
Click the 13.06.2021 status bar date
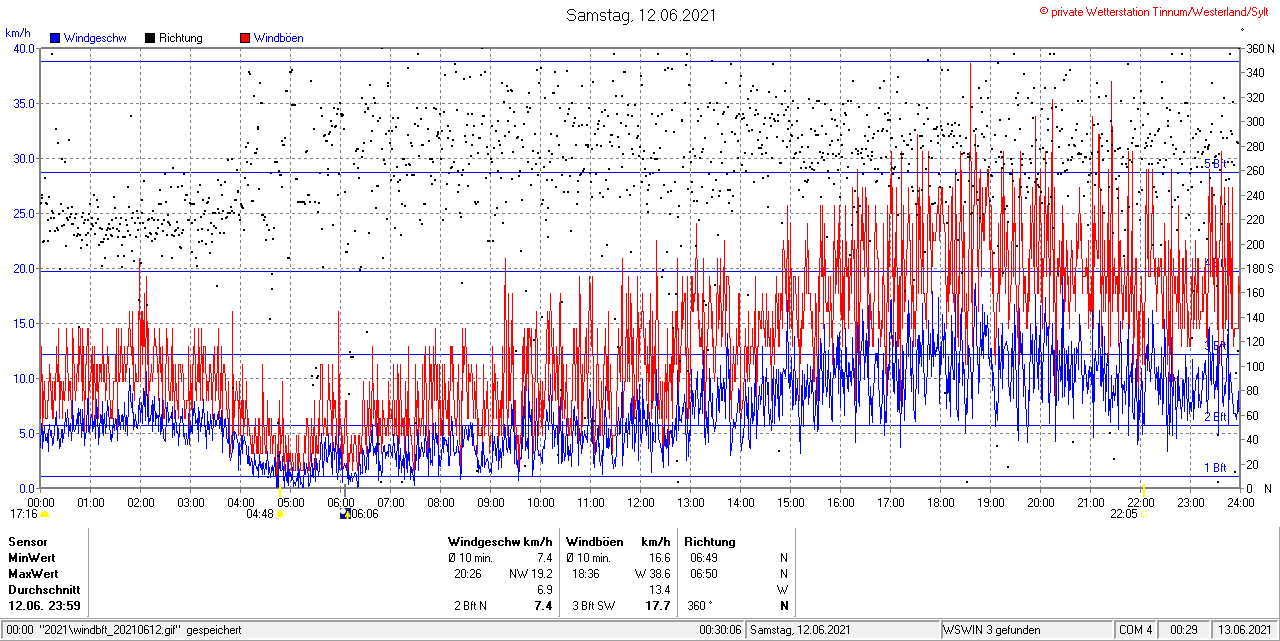coord(1244,630)
